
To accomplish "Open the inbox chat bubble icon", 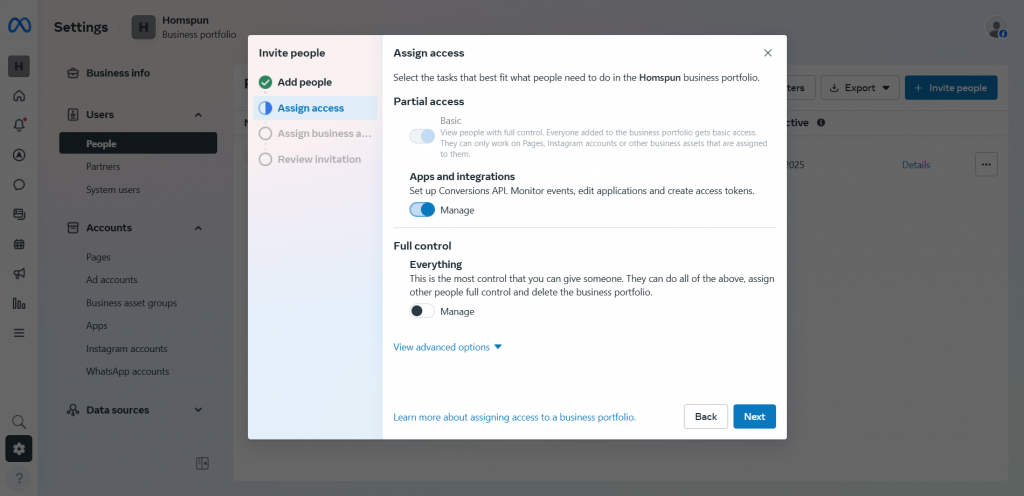I will pos(19,184).
